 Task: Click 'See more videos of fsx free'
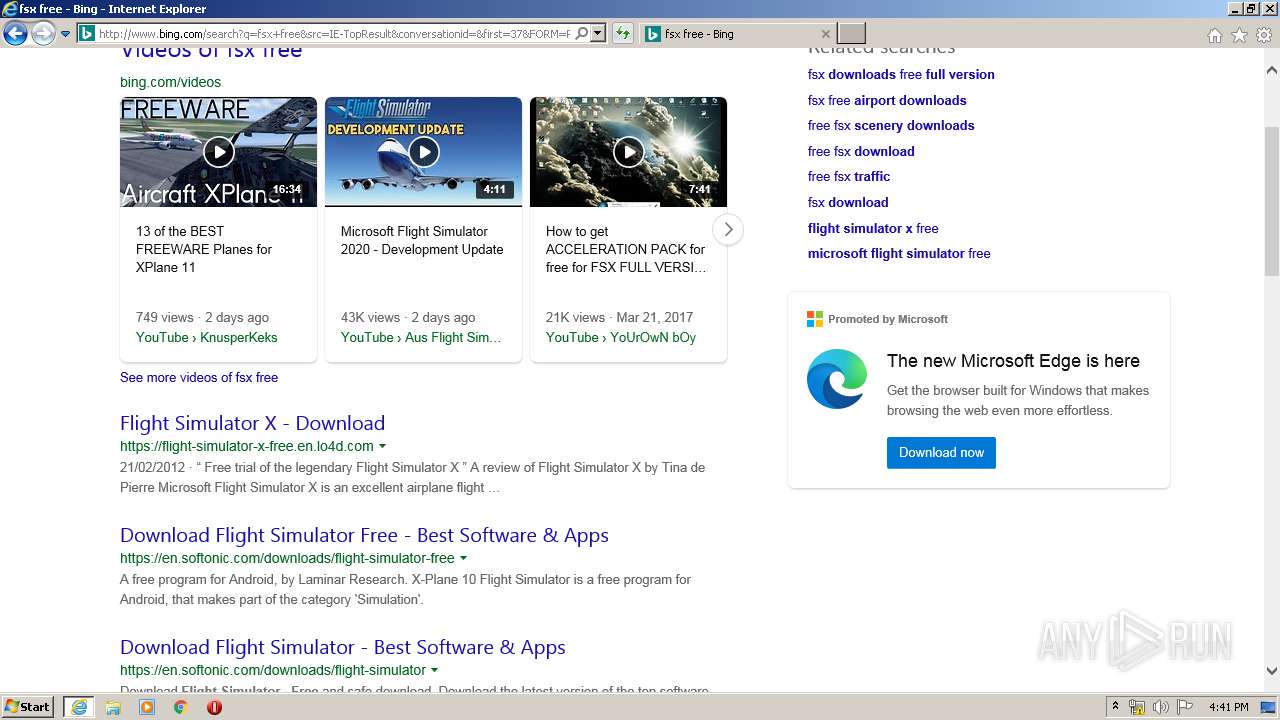(199, 377)
